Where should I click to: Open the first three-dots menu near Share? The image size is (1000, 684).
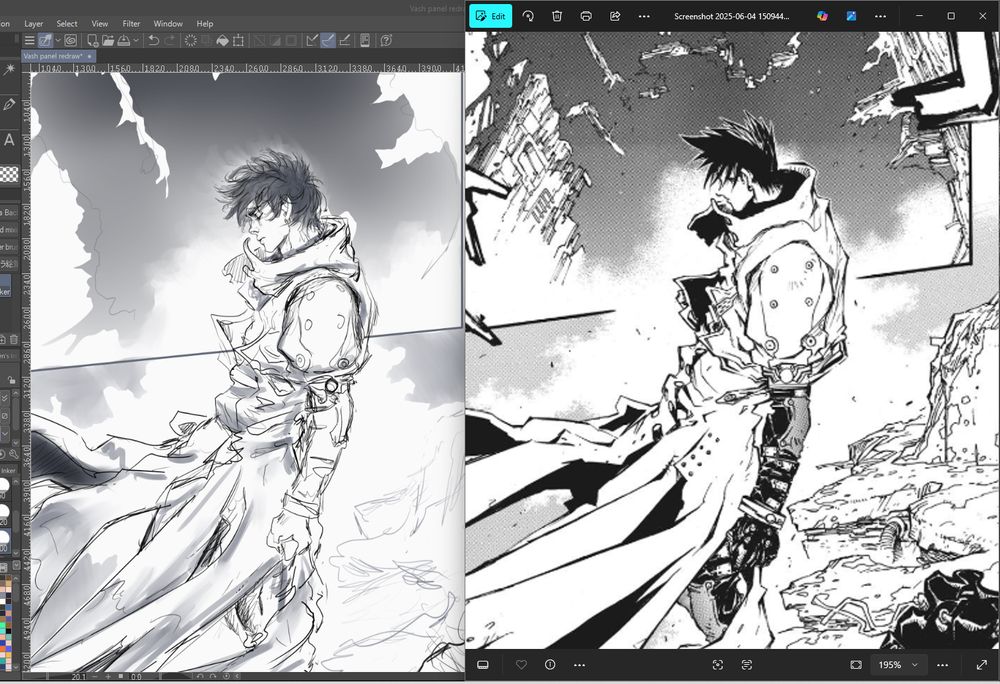point(644,16)
